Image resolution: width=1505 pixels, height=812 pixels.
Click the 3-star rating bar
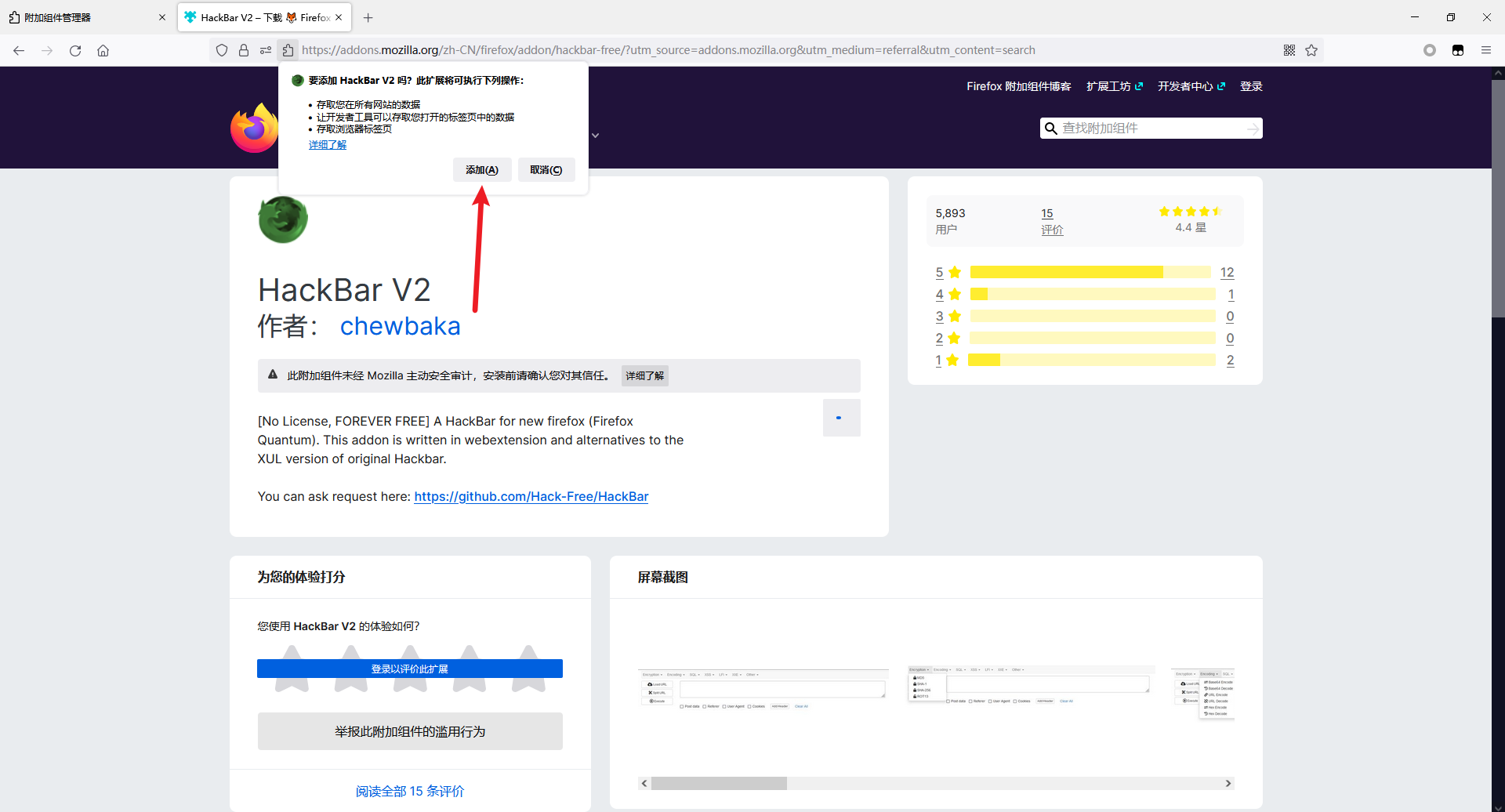point(1093,317)
